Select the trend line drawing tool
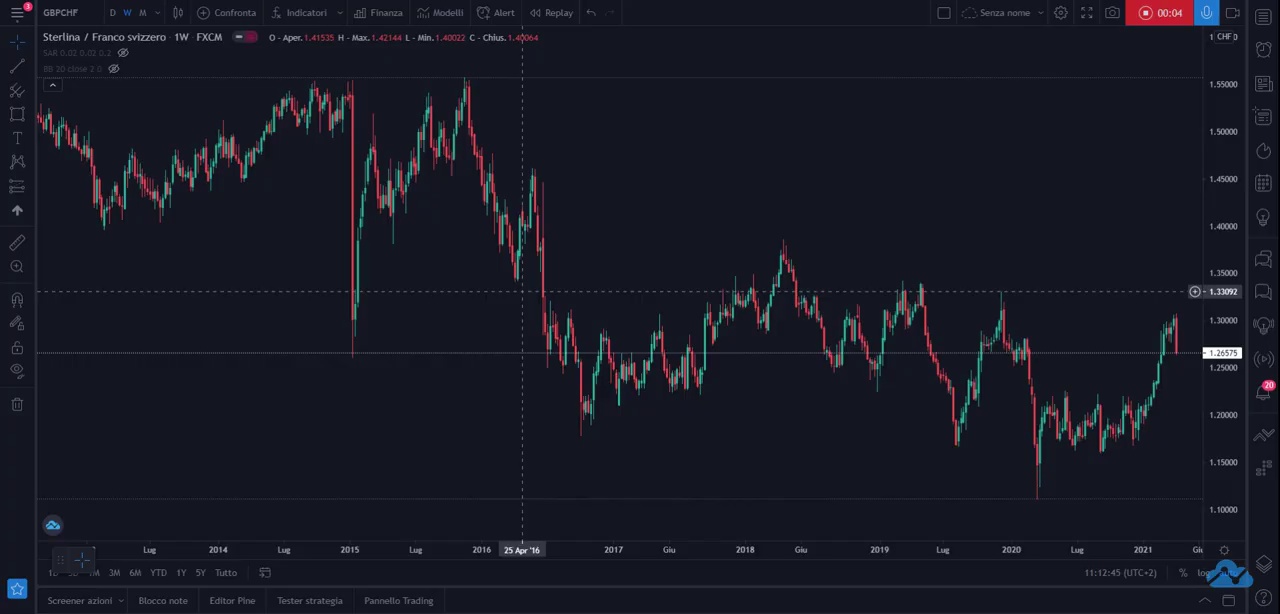 (17, 66)
